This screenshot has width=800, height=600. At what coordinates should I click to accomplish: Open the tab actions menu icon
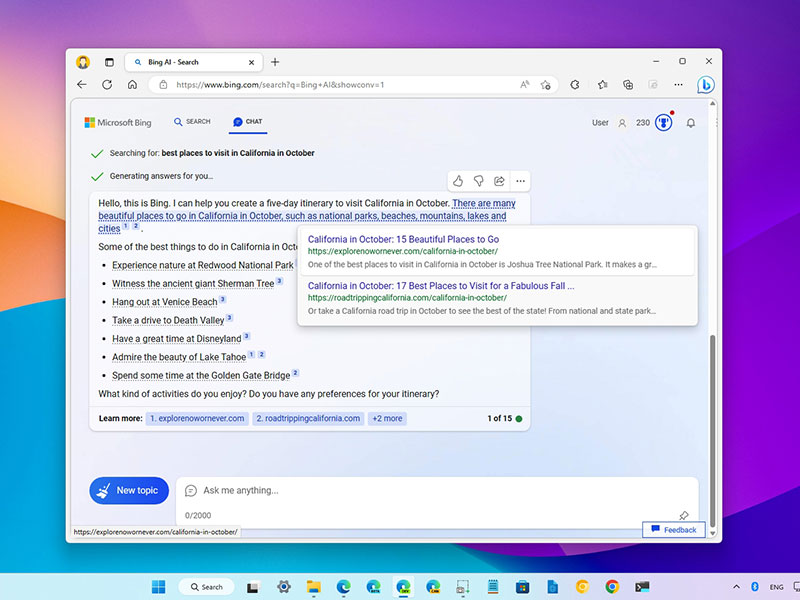coord(109,62)
